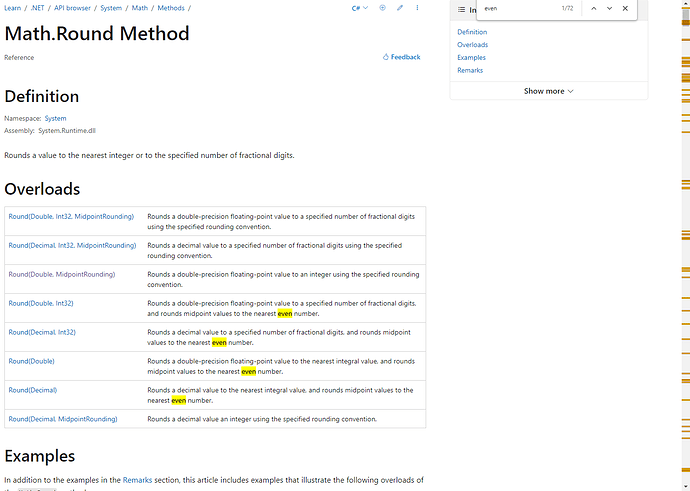Open Round(Decimal) overload link
The image size is (690, 491).
tap(33, 390)
